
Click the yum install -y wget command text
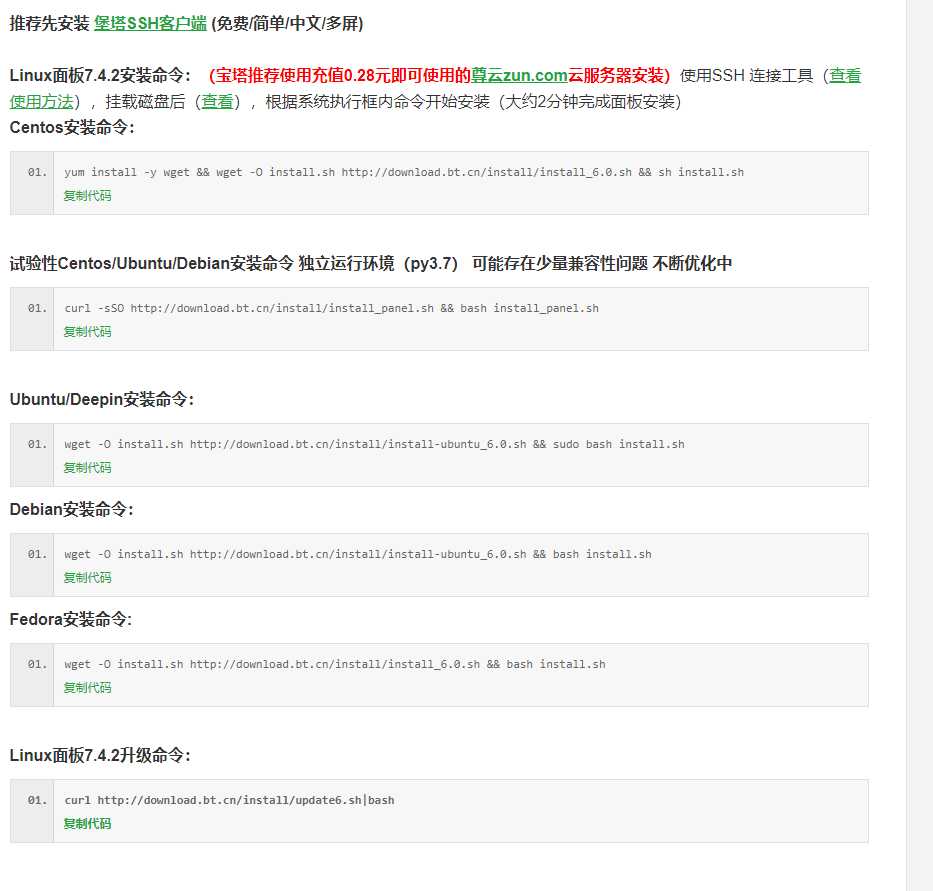[x=404, y=172]
